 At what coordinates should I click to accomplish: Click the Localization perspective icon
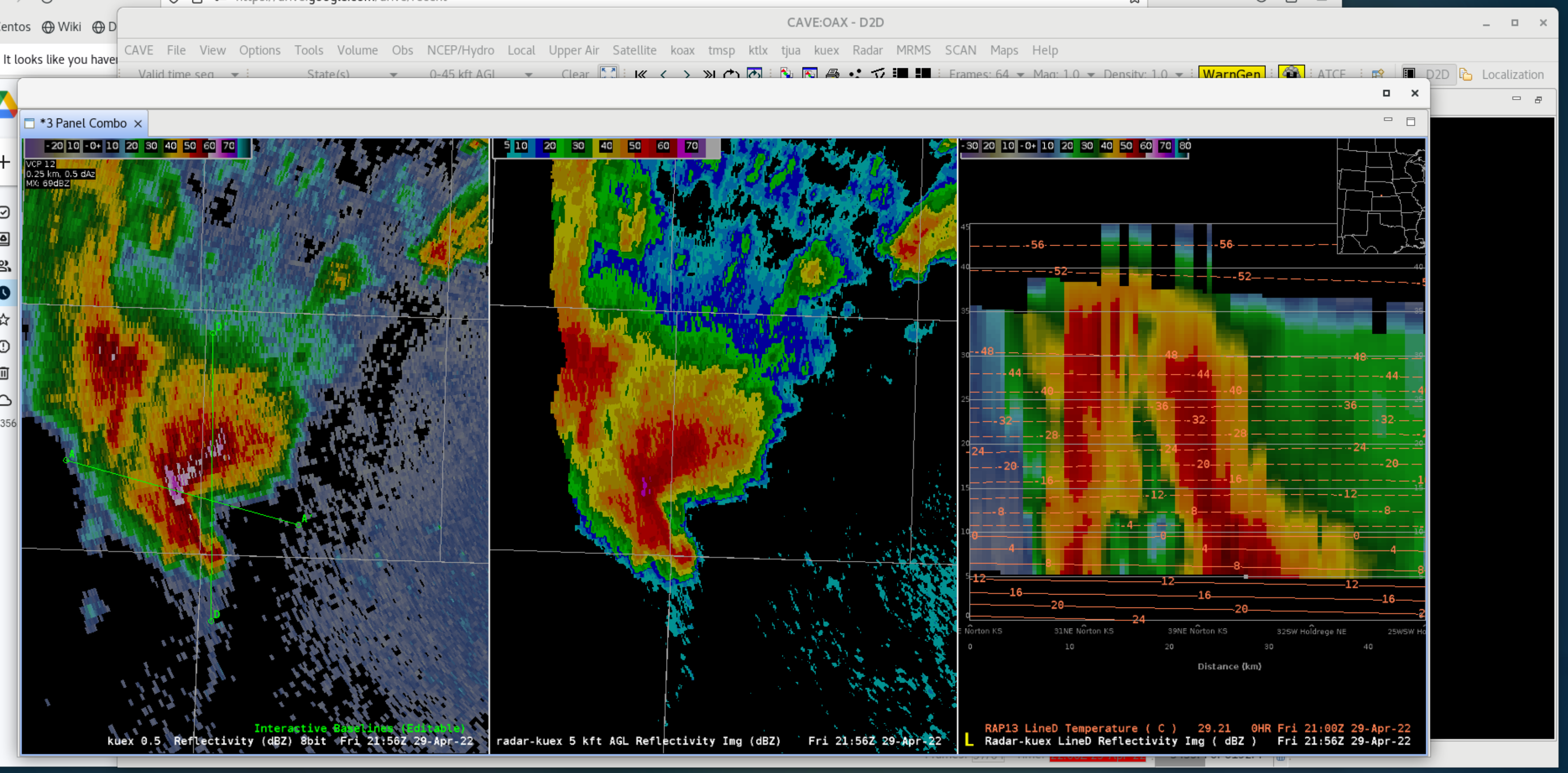coord(1466,74)
